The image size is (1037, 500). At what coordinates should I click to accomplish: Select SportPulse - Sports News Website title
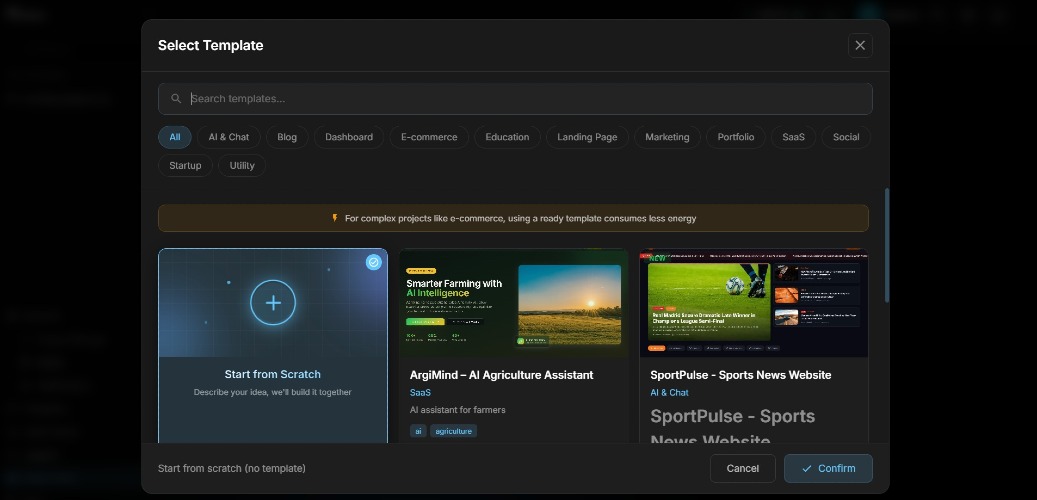pos(741,375)
